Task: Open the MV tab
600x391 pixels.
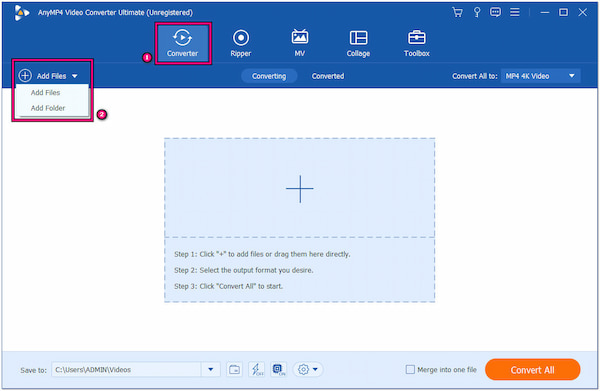Action: [300, 43]
